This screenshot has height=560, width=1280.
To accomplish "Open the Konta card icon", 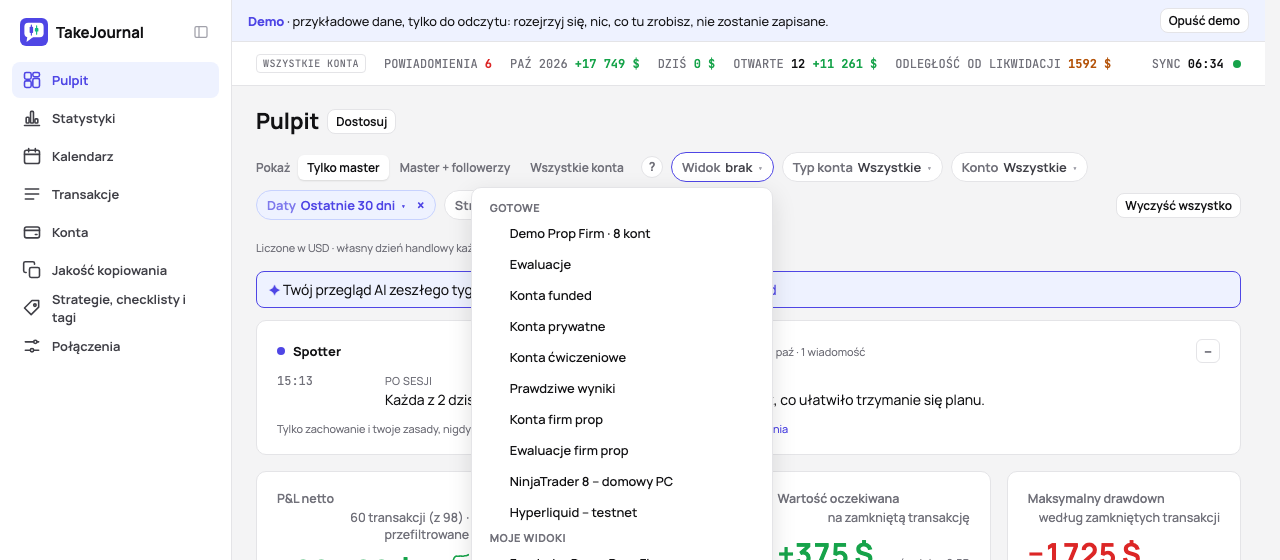I will (32, 232).
